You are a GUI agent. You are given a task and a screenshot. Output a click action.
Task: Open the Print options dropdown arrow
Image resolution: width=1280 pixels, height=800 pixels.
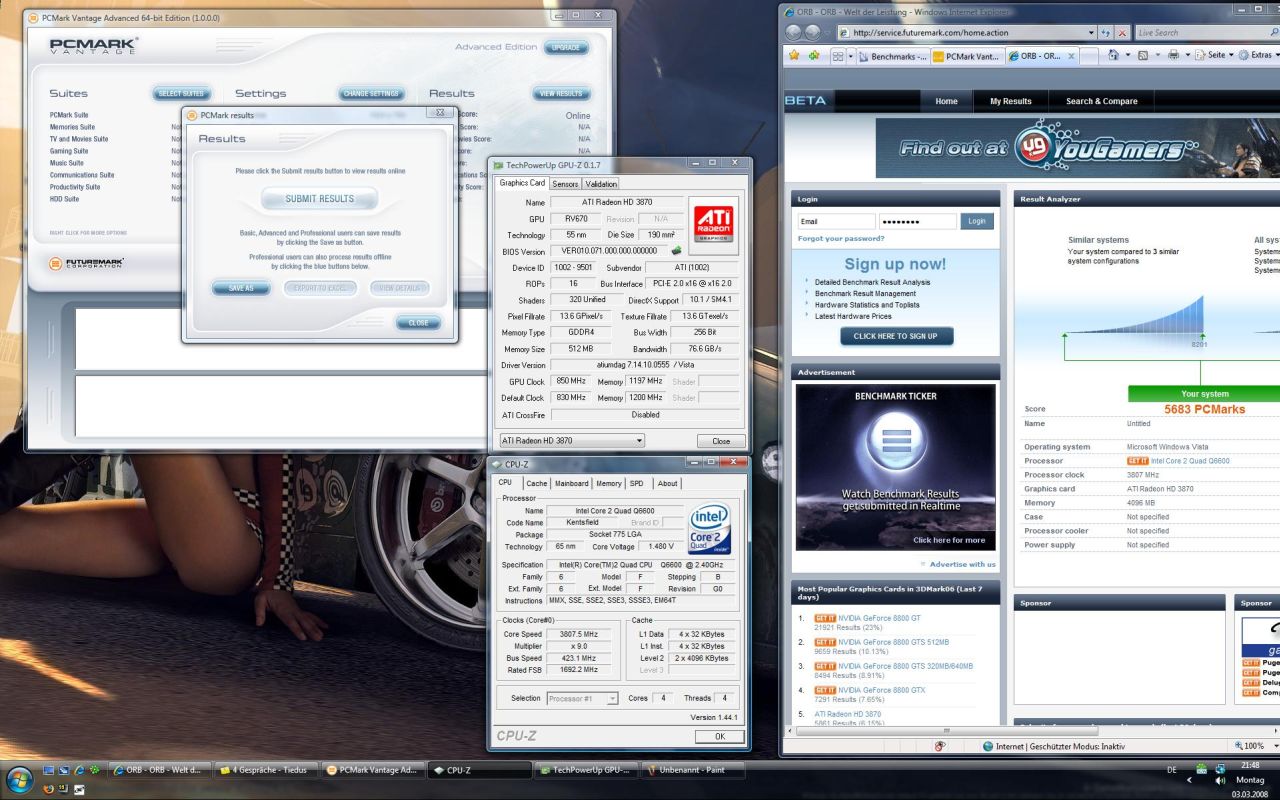coord(1188,55)
